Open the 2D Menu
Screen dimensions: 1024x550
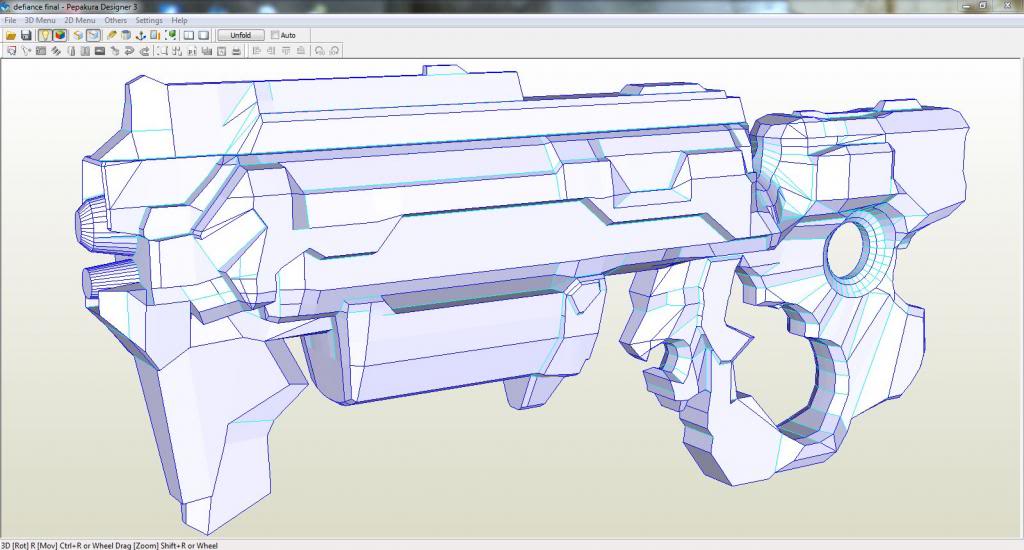(x=80, y=20)
